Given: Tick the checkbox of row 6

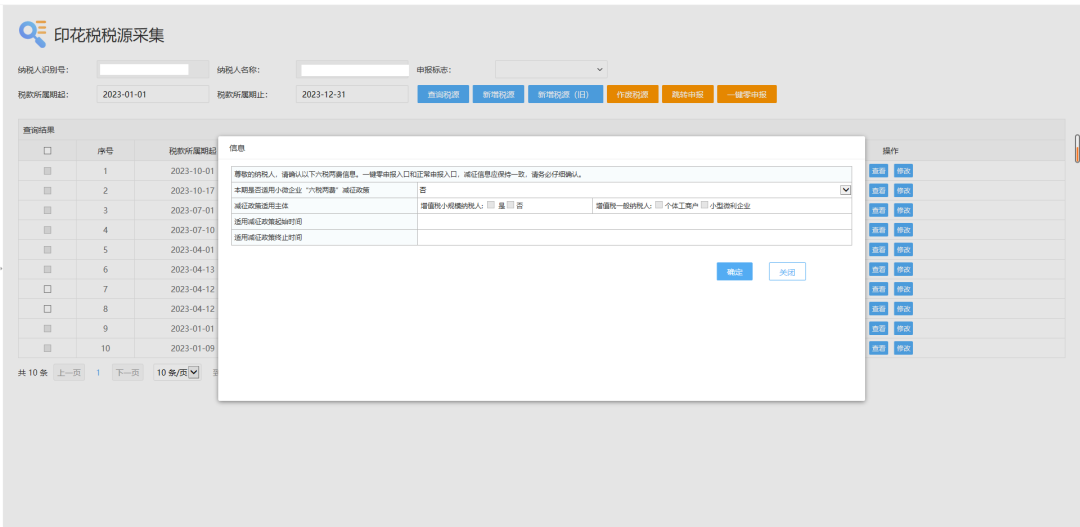Looking at the screenshot, I should click(x=48, y=269).
